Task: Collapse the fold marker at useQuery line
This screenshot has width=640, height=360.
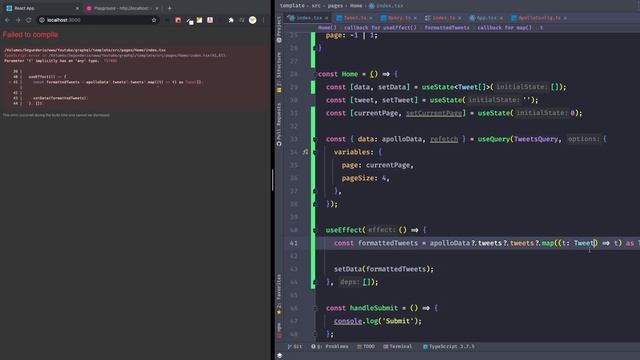Action: tap(315, 139)
